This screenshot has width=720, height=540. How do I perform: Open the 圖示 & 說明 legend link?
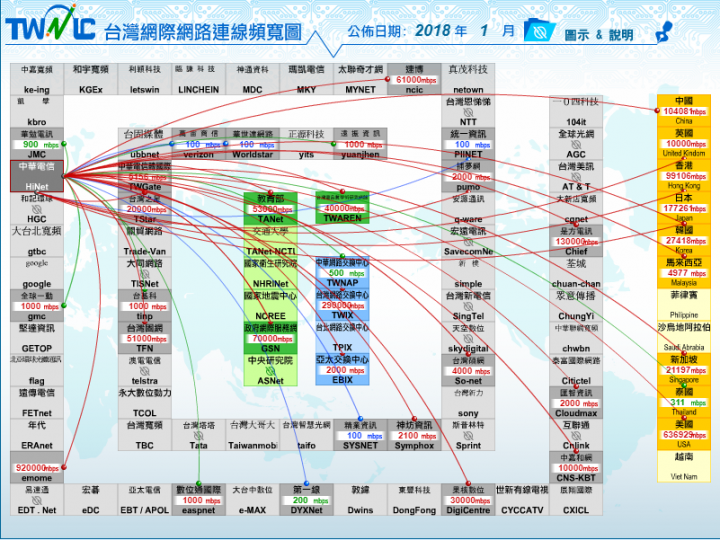pyautogui.click(x=599, y=35)
